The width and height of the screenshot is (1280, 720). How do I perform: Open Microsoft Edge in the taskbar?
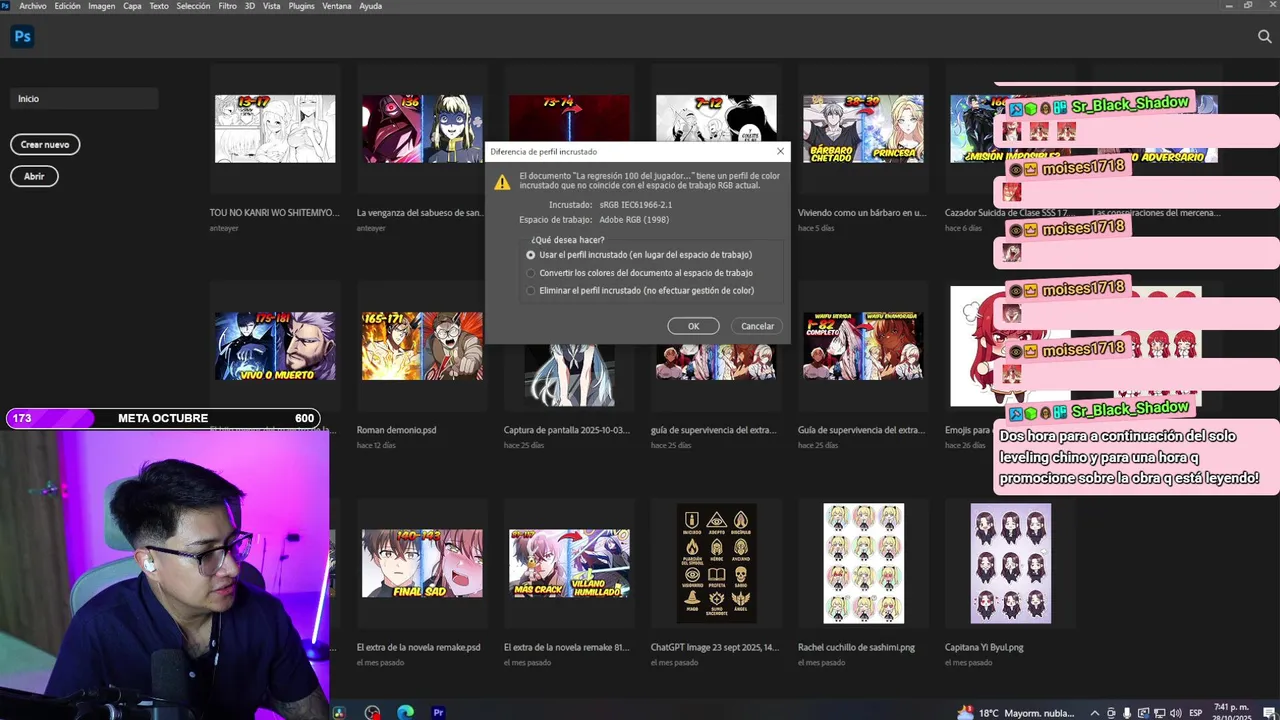point(405,712)
